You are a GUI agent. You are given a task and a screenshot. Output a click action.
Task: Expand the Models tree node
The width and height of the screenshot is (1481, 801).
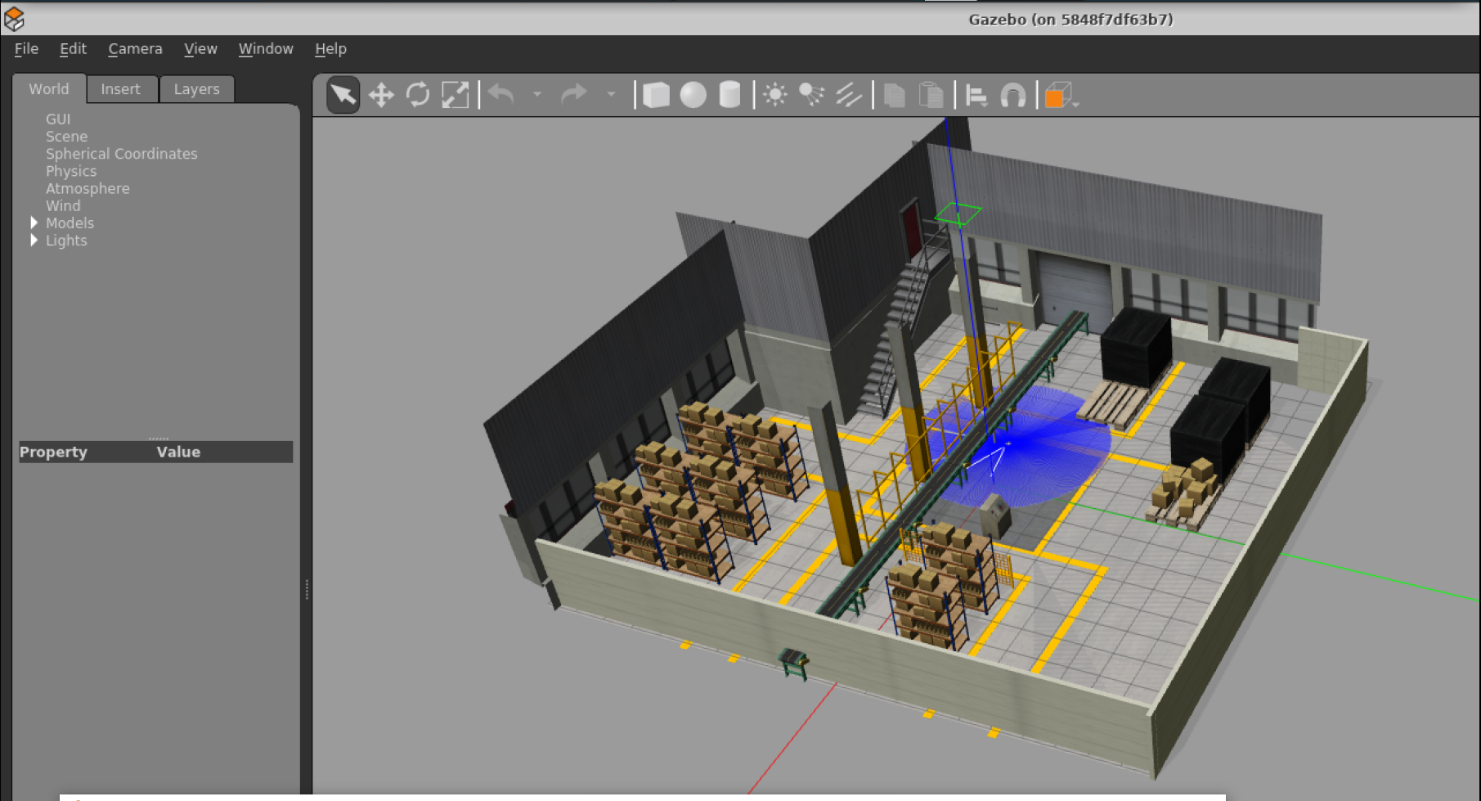coord(35,223)
